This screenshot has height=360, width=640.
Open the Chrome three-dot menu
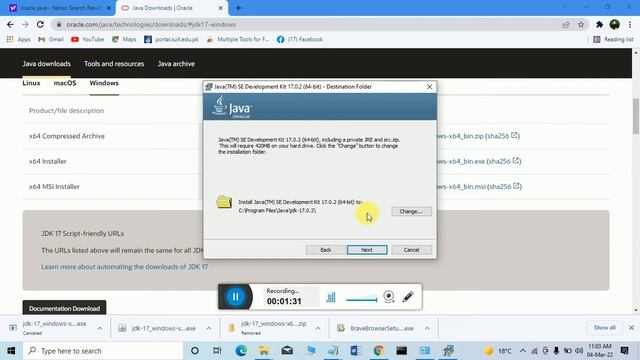click(630, 24)
